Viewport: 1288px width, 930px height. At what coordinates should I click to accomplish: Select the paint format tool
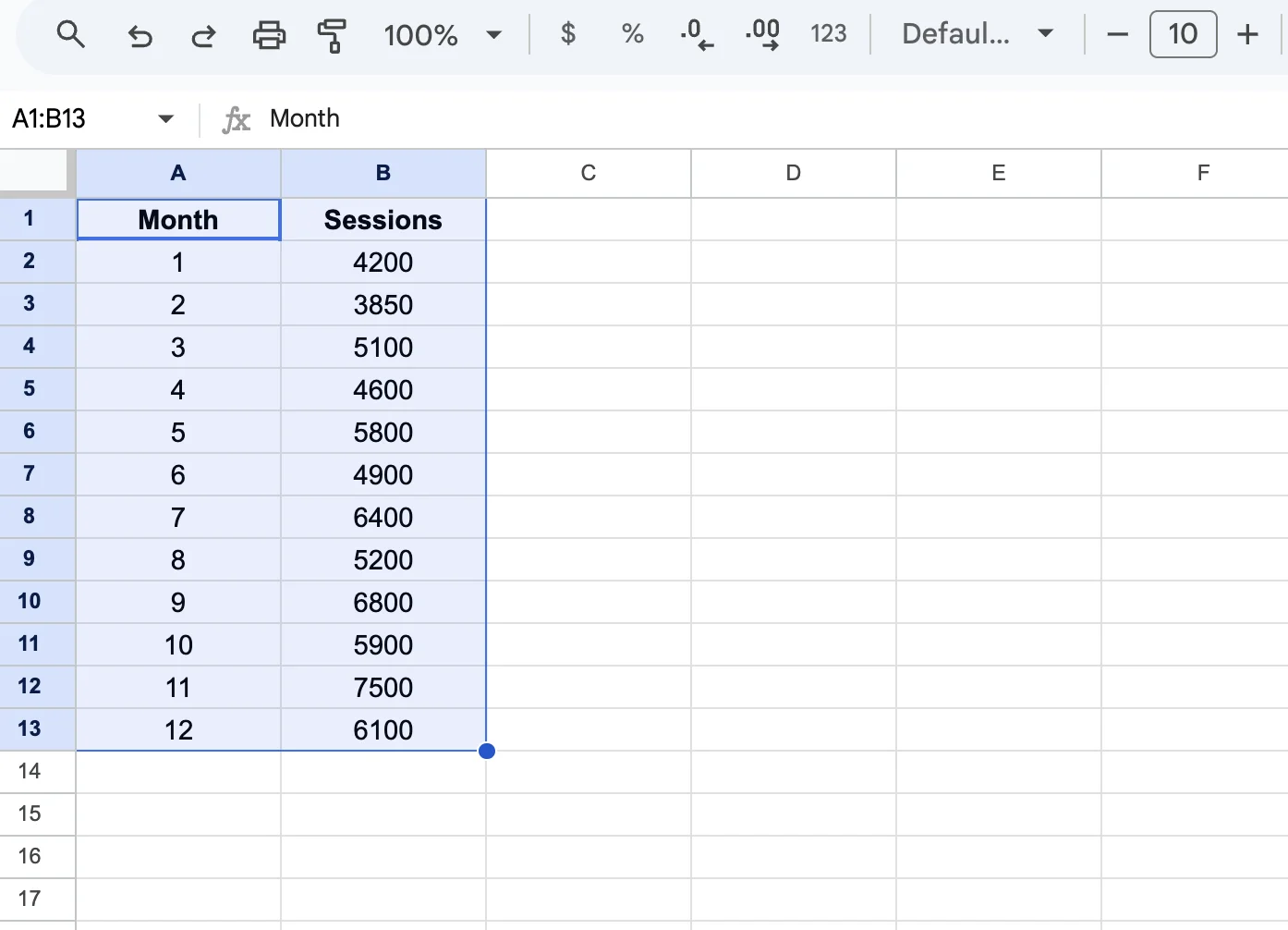(x=332, y=34)
